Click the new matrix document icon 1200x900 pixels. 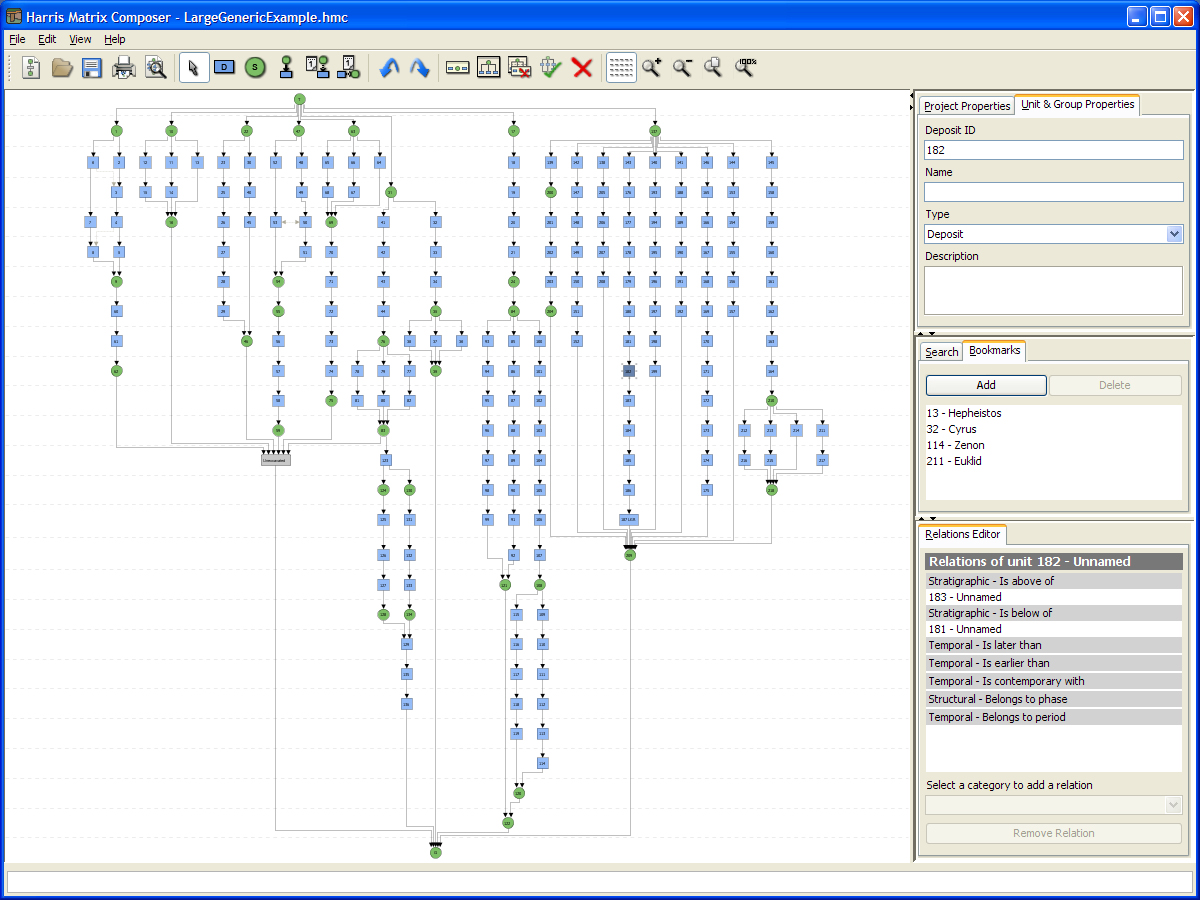[x=31, y=68]
